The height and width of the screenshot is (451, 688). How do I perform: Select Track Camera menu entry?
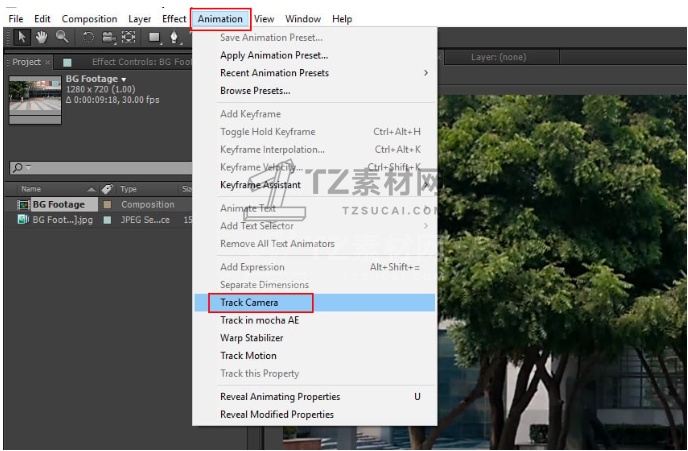click(x=315, y=303)
